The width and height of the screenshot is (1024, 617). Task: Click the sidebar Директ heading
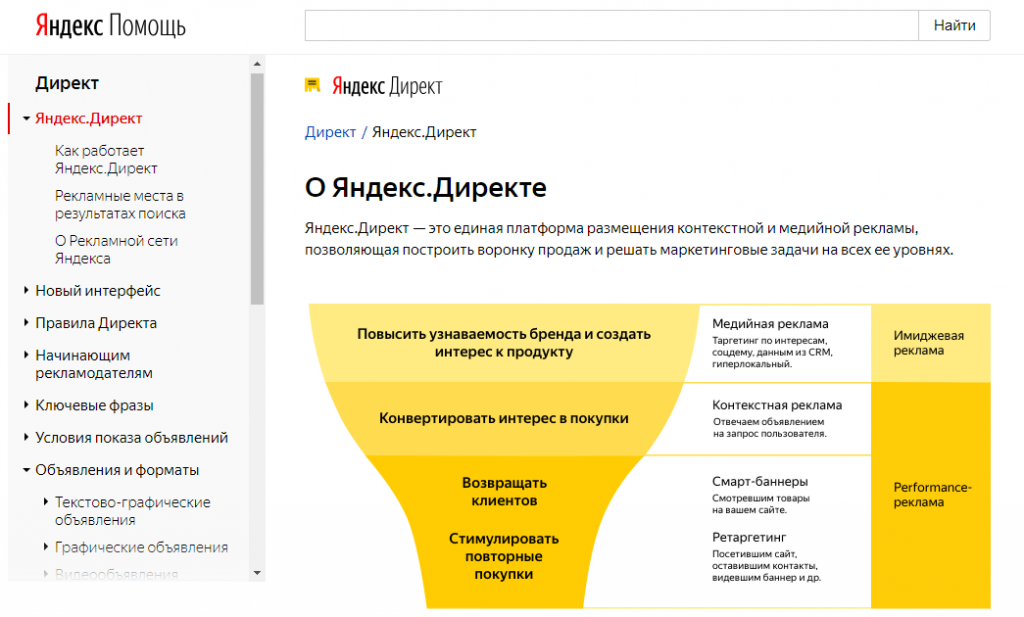pyautogui.click(x=67, y=83)
